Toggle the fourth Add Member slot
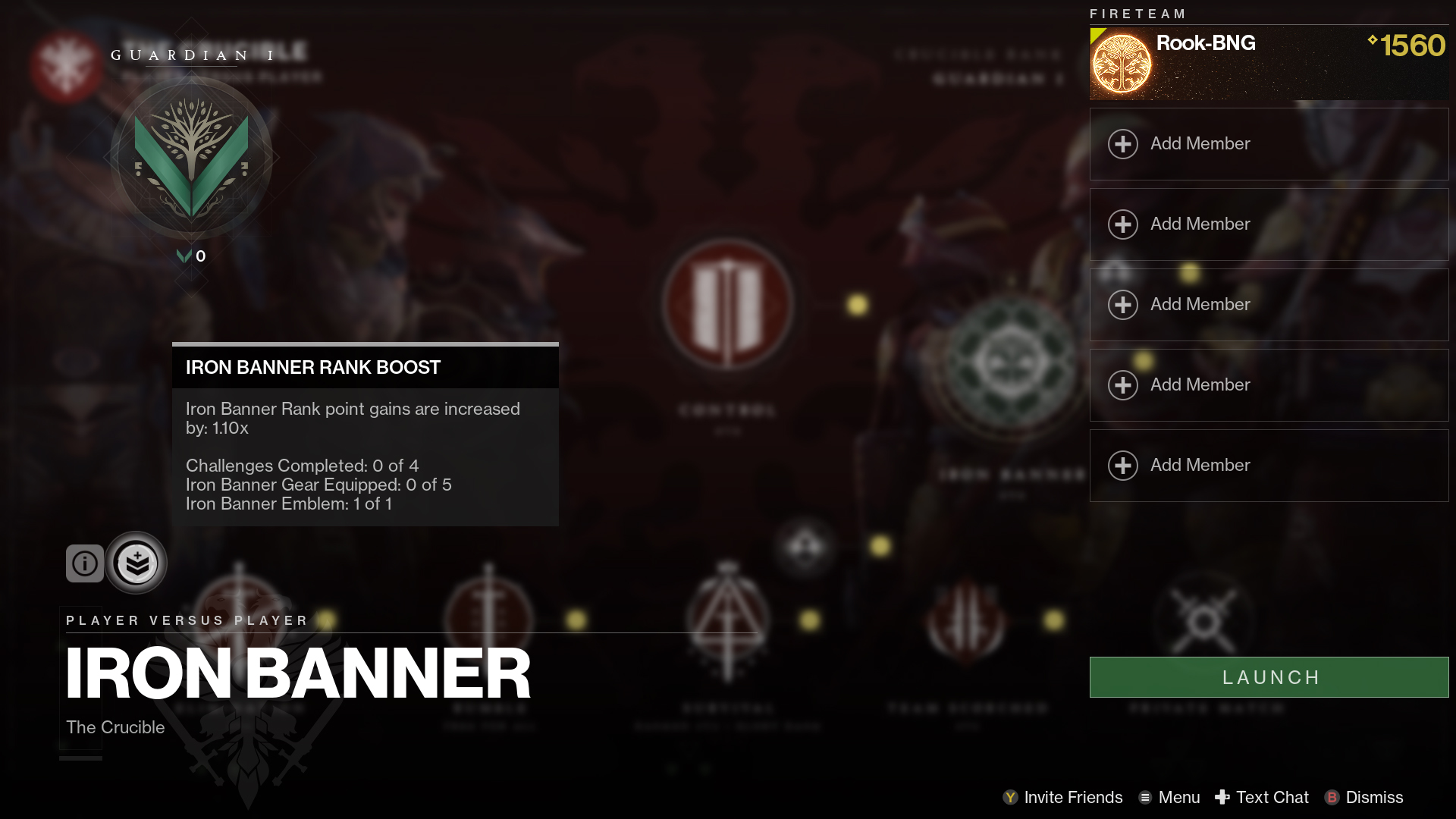Screen dimensions: 1456x819 click(x=1269, y=384)
